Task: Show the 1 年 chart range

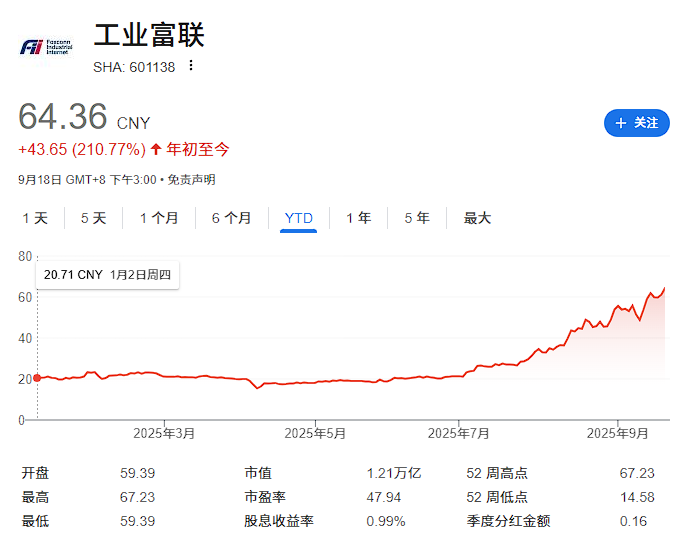Action: pos(358,218)
